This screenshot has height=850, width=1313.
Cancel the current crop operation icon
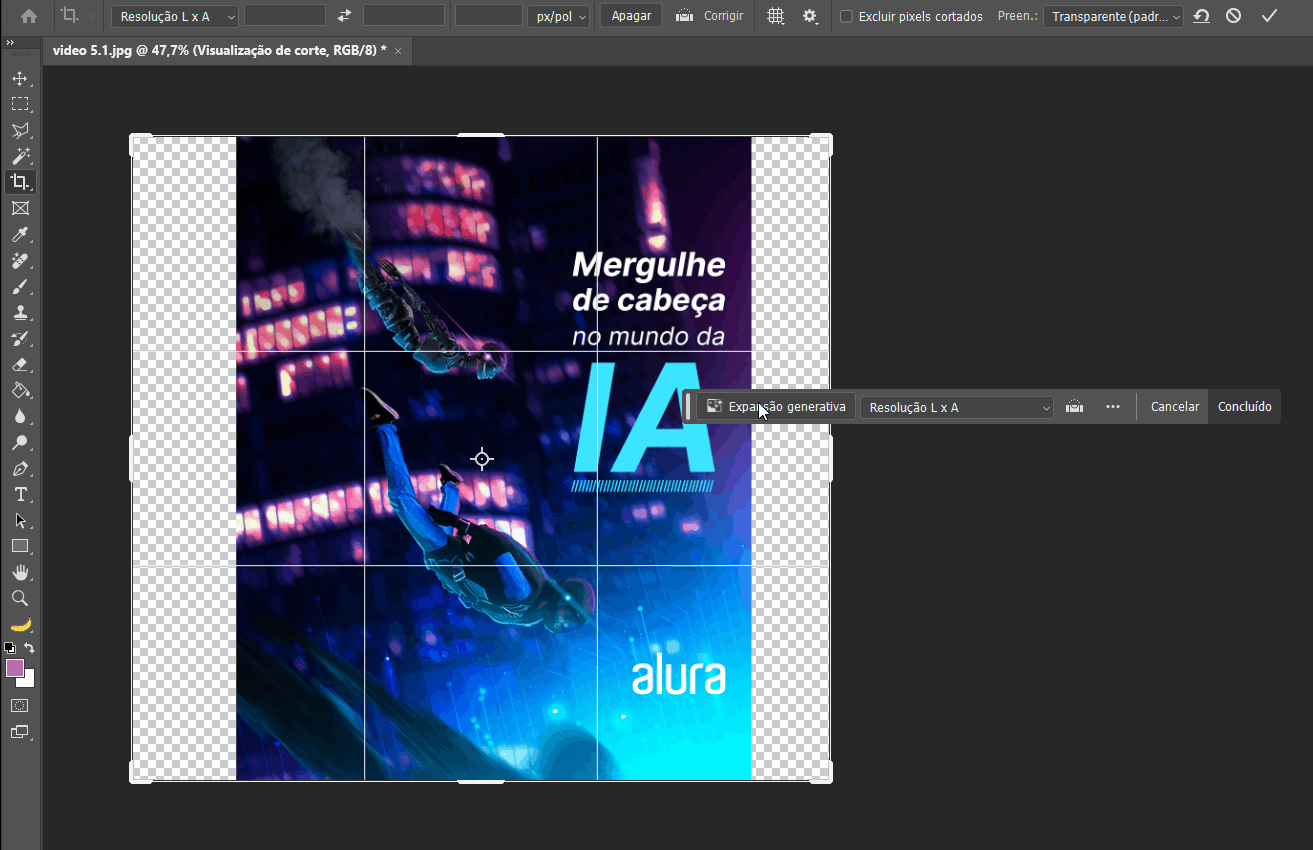click(x=1234, y=16)
